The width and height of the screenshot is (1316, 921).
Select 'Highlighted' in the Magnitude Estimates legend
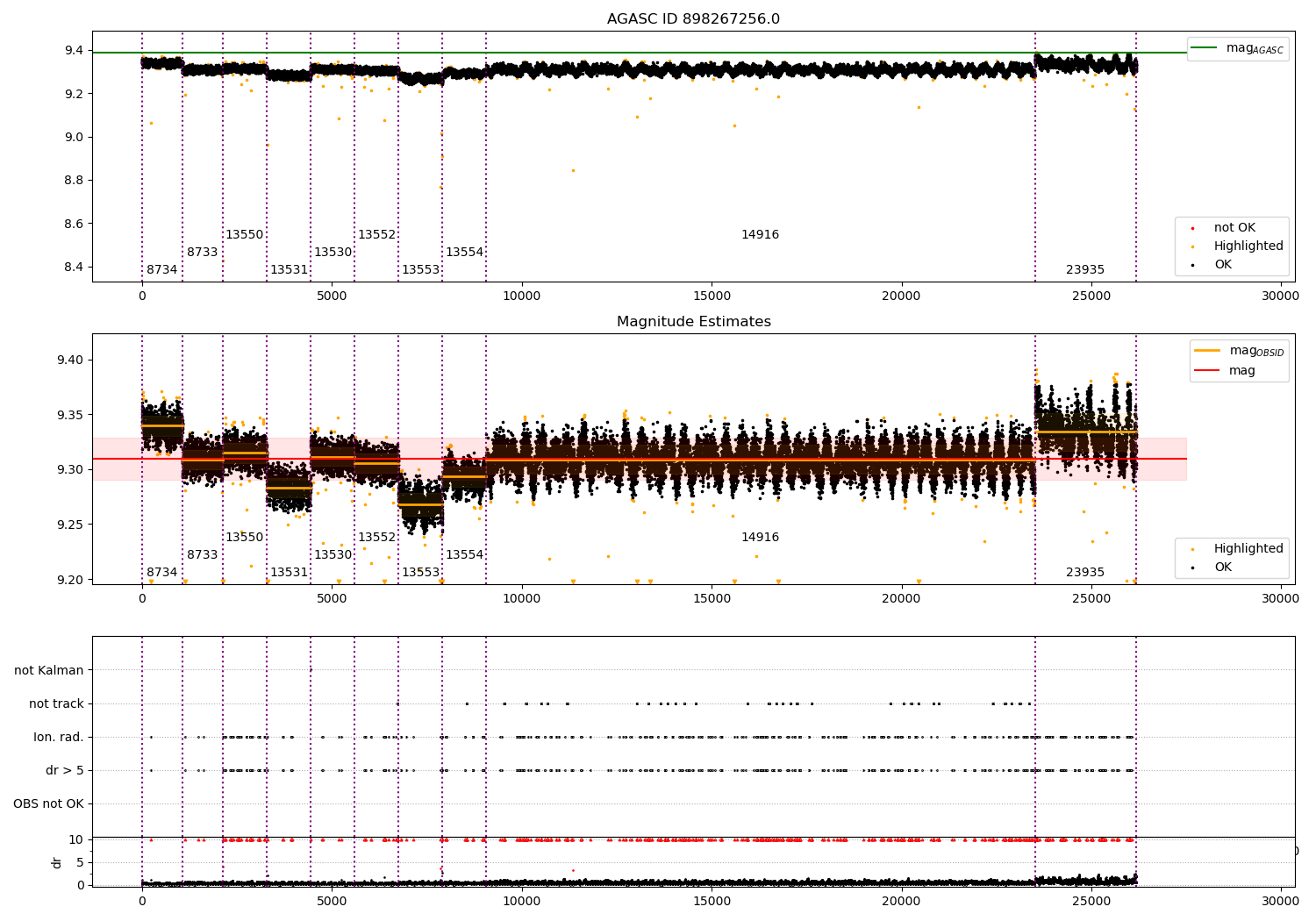pyautogui.click(x=1248, y=549)
